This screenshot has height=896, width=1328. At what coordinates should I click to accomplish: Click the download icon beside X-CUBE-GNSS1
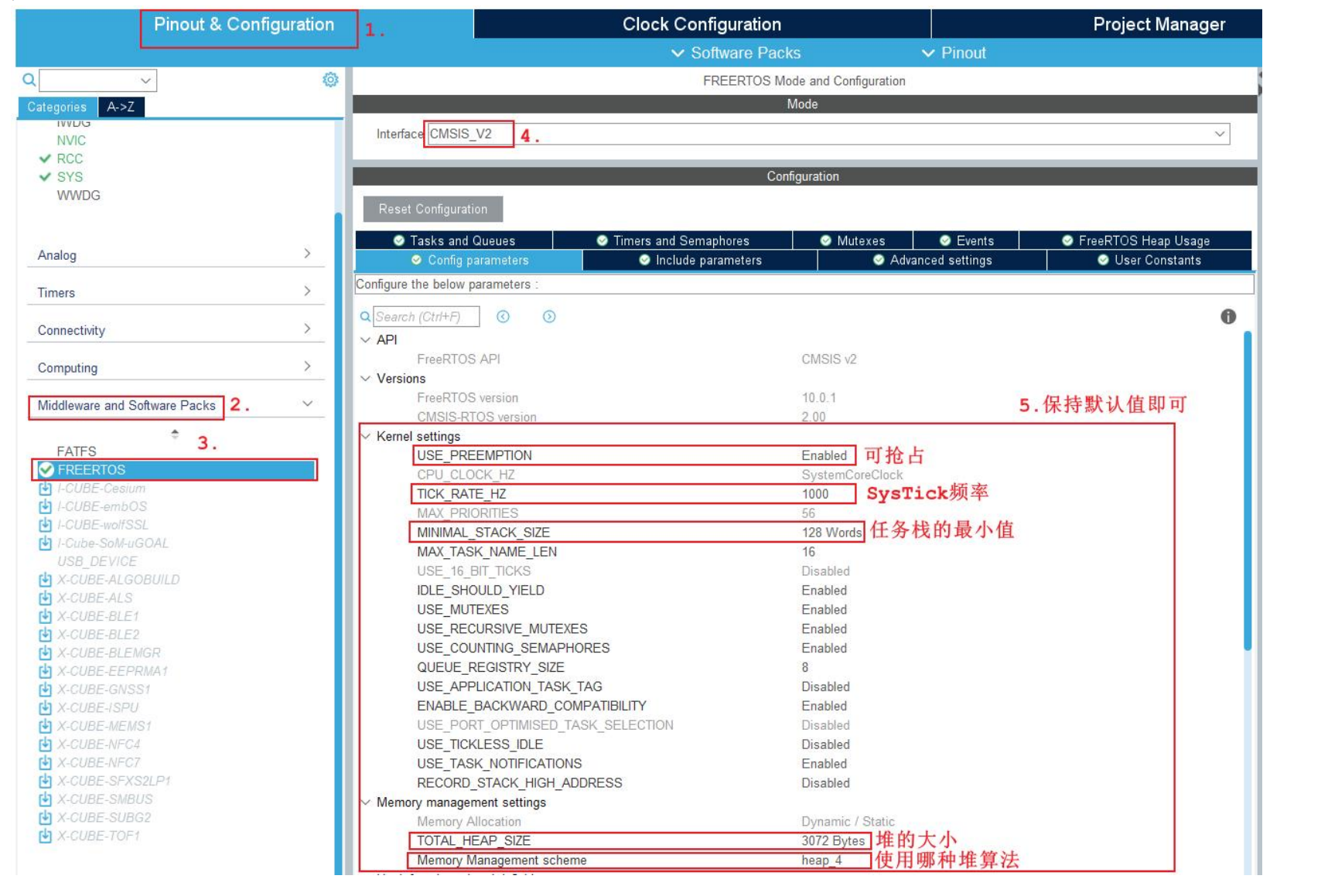(45, 690)
